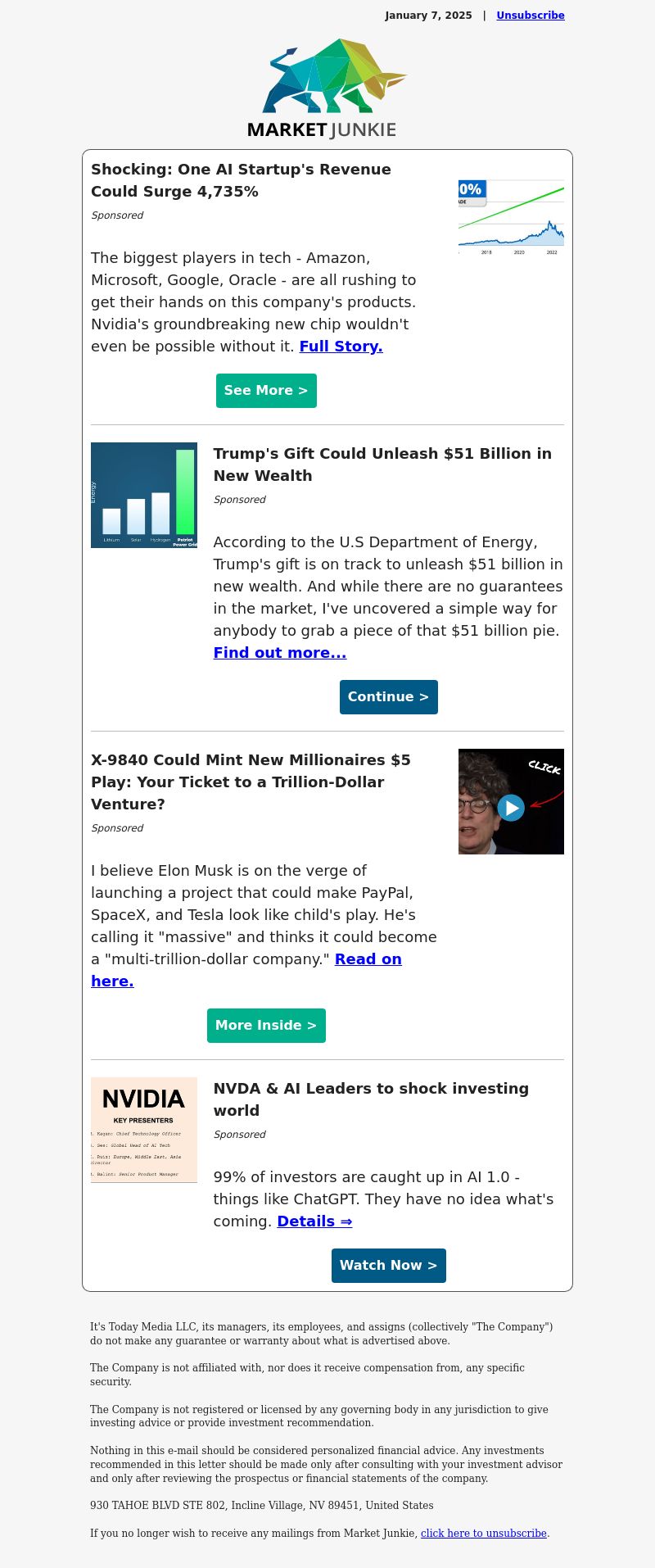Screen dimensions: 655x1568
Task: Click the footer click here to unsubscribe link
Action: (x=484, y=1533)
